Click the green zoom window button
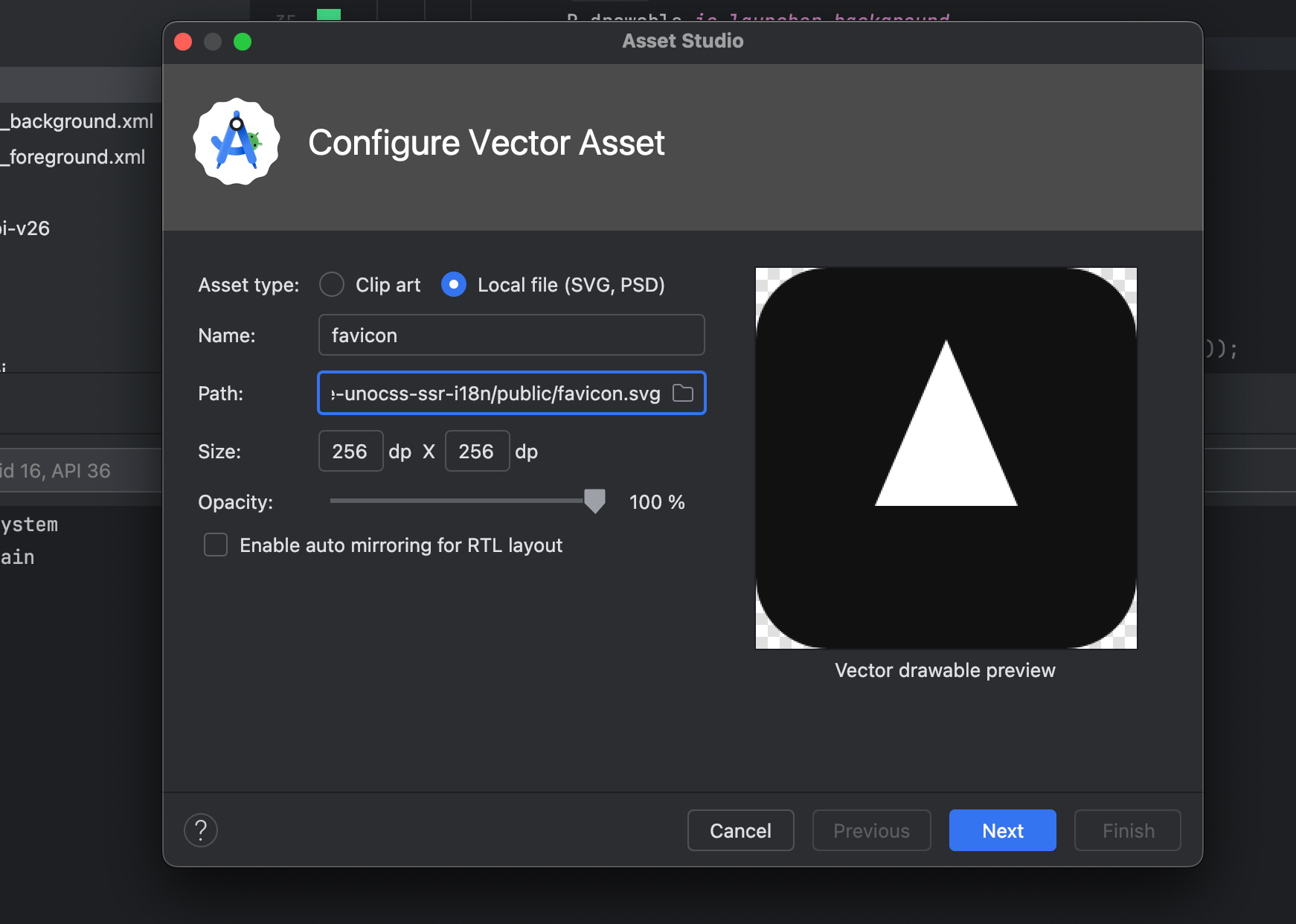Screen dimensions: 1296x924 point(243,42)
